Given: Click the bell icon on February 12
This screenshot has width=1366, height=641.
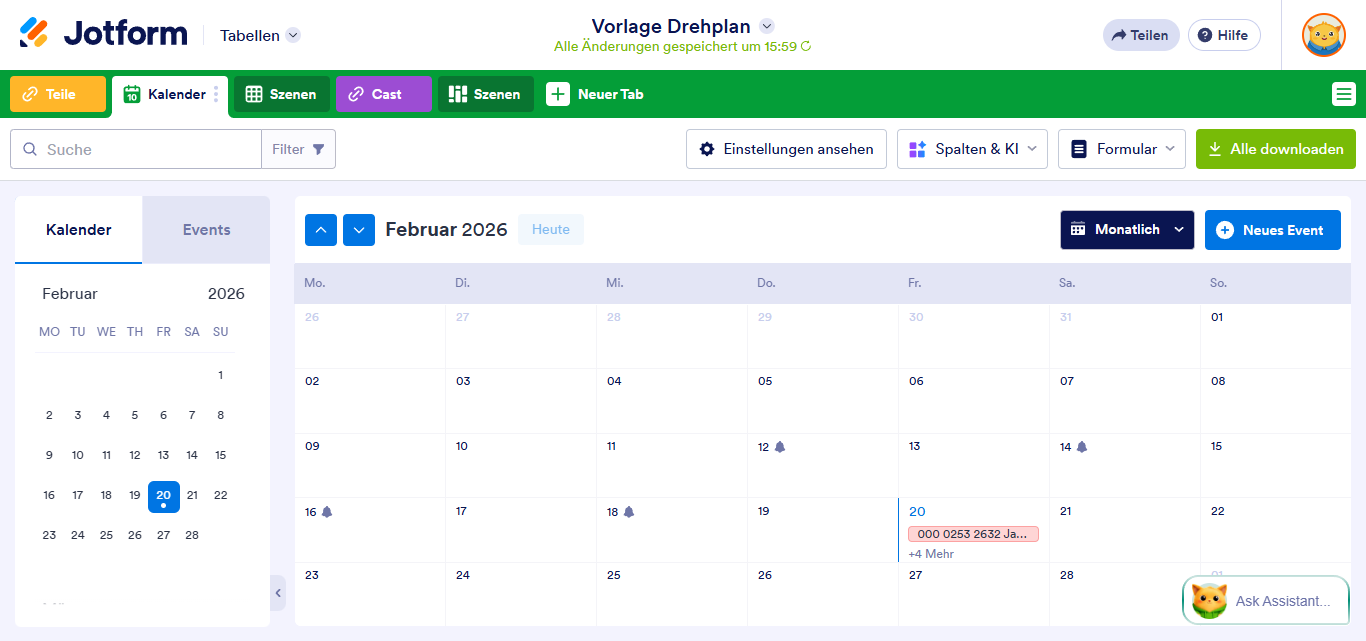Looking at the screenshot, I should click(x=780, y=447).
